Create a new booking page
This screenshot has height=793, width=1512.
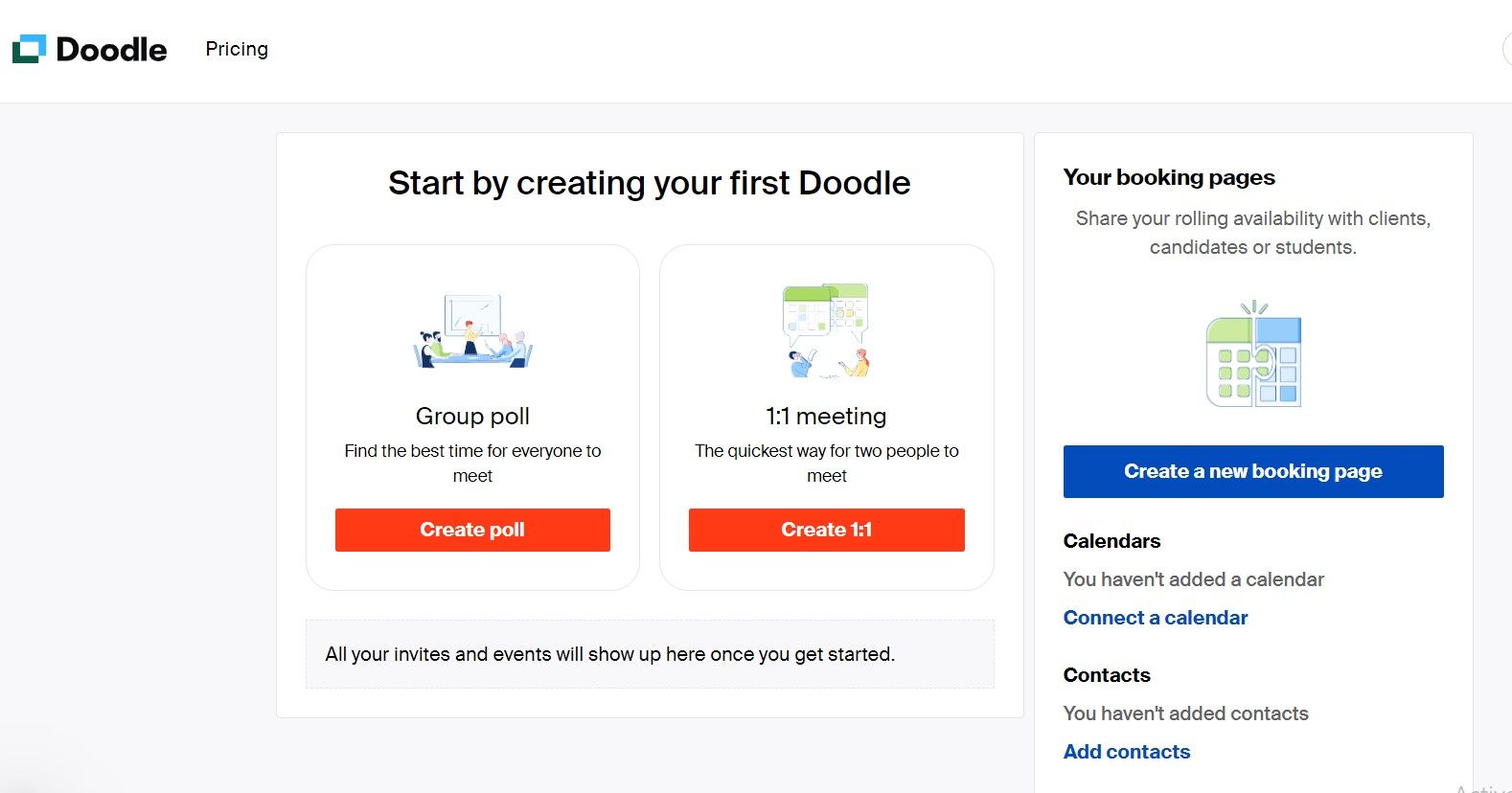point(1252,471)
